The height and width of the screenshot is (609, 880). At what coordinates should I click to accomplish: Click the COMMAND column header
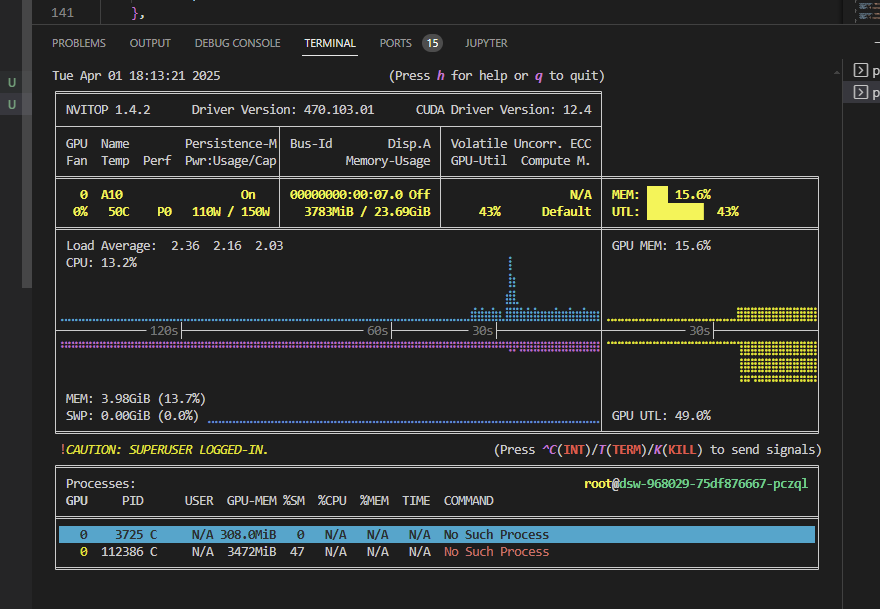(469, 501)
